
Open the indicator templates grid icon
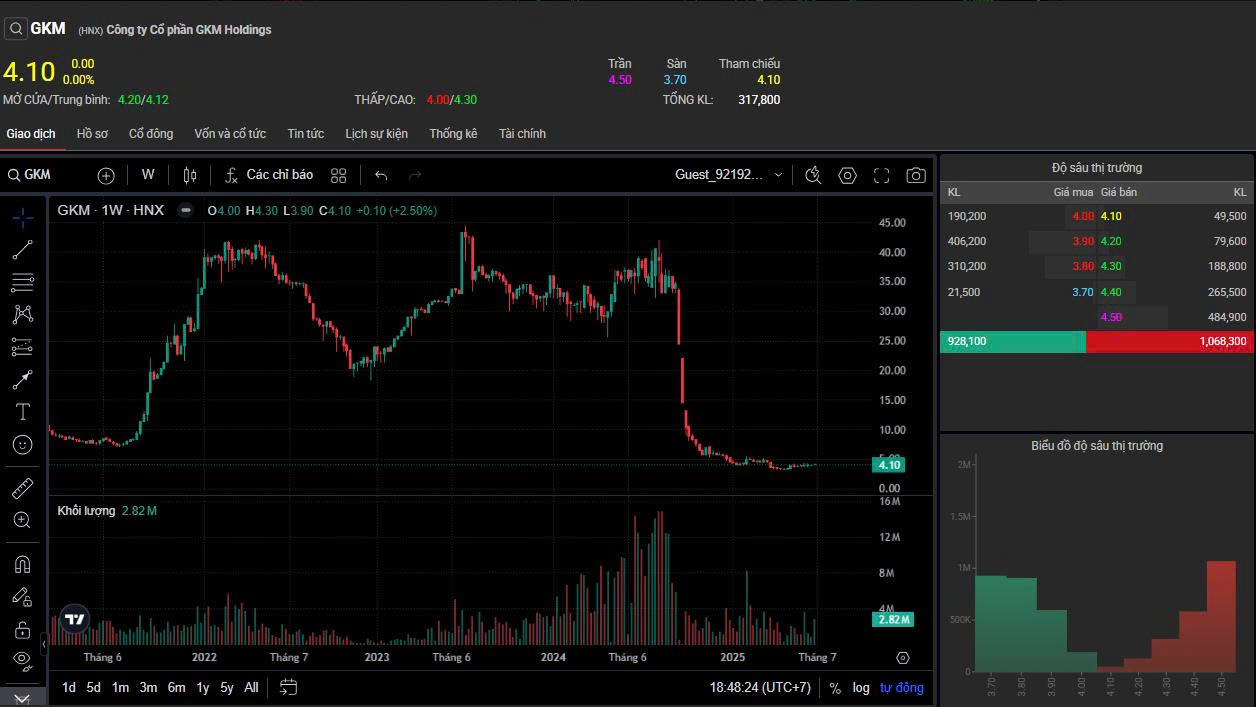click(339, 175)
